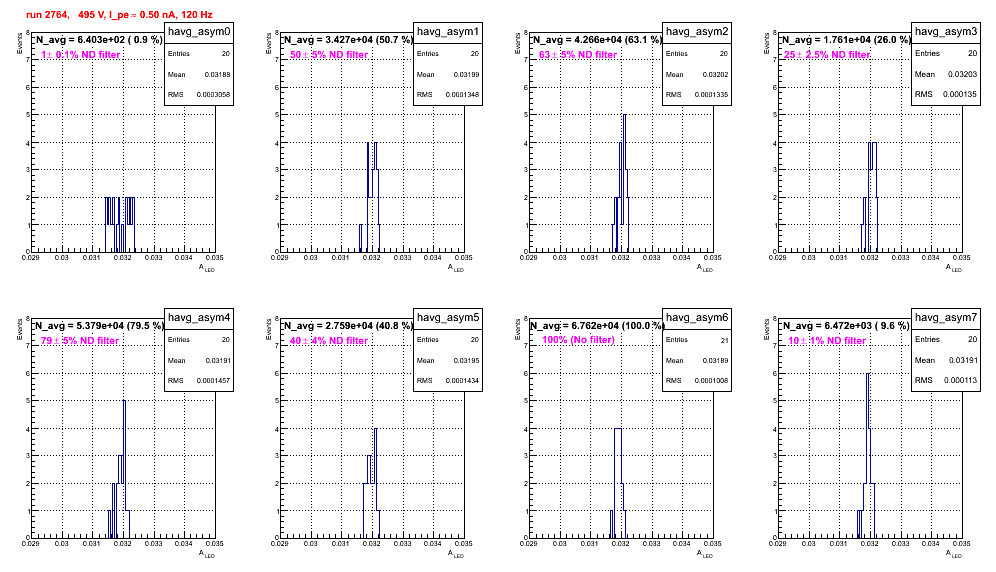Select the RMS value 0.0003058
Screen dimensions: 996x572
[x=213, y=95]
